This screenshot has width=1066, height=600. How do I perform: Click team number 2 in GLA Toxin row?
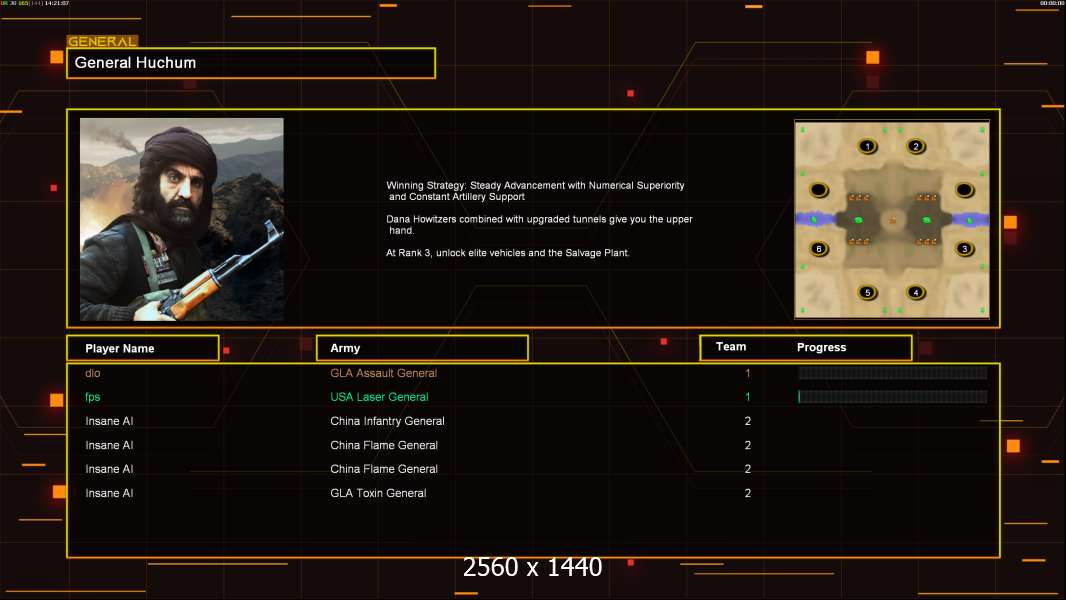pyautogui.click(x=747, y=493)
